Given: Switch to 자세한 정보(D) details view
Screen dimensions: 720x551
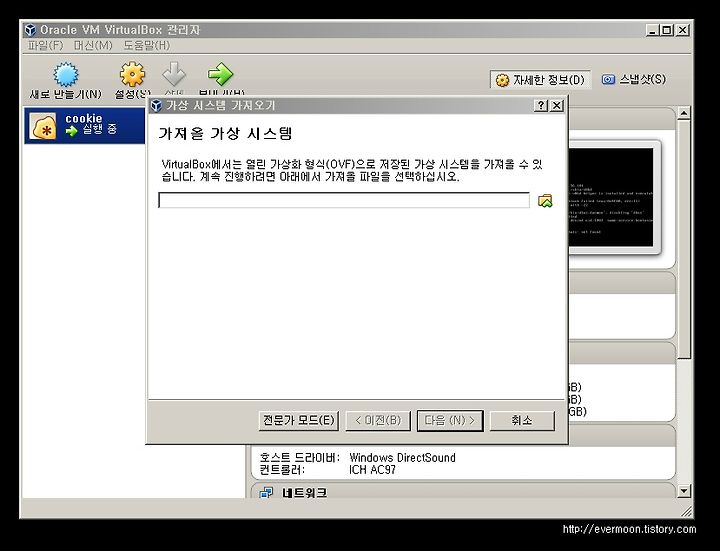Looking at the screenshot, I should point(540,80).
